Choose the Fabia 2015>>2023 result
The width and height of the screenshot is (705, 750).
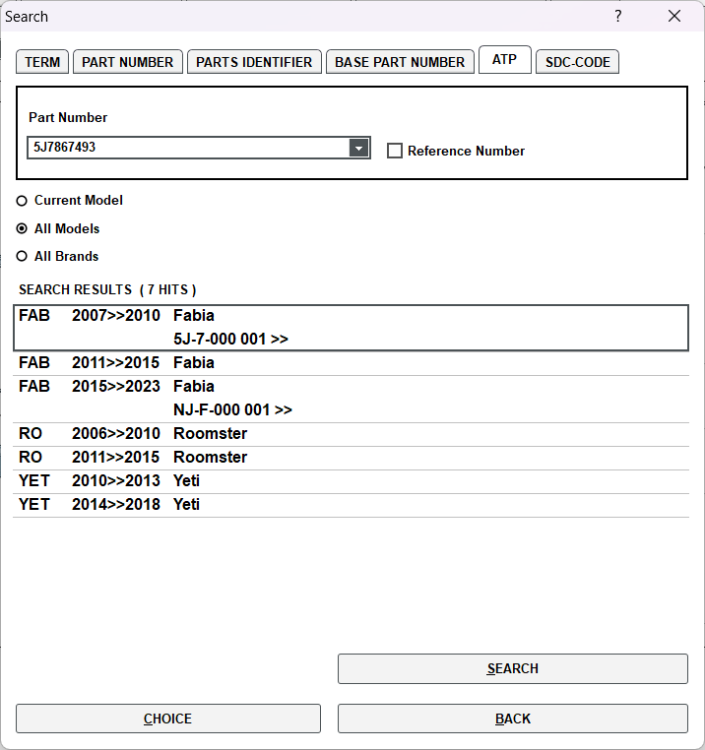coord(351,398)
